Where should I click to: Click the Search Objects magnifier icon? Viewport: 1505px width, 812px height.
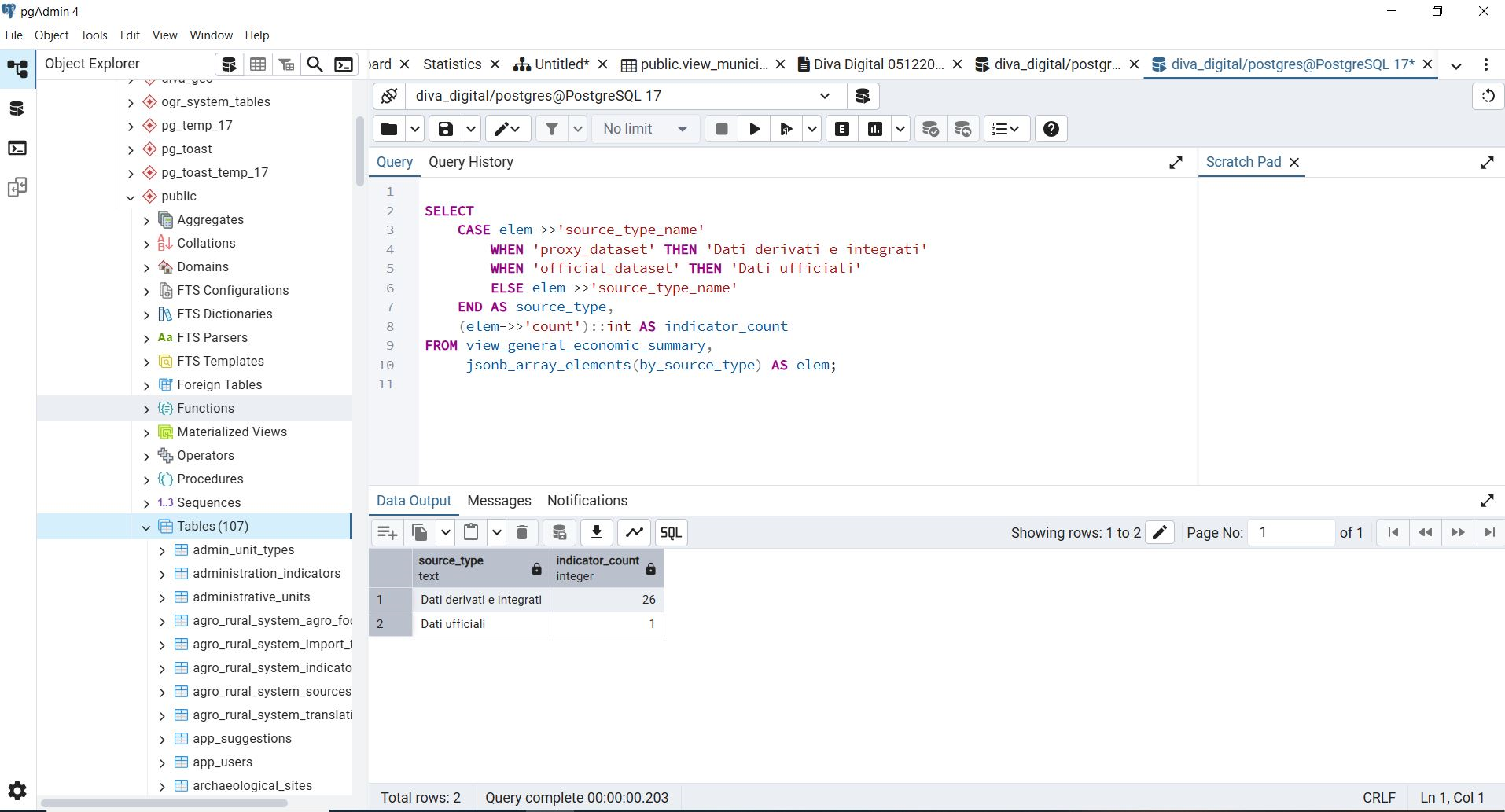point(315,64)
